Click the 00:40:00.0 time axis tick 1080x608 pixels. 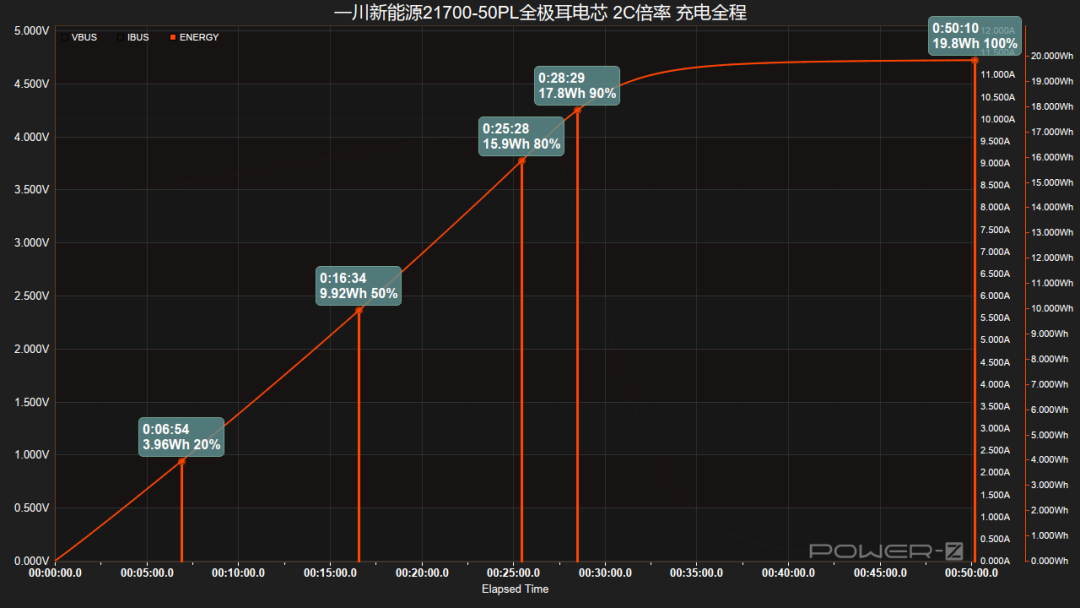[788, 573]
